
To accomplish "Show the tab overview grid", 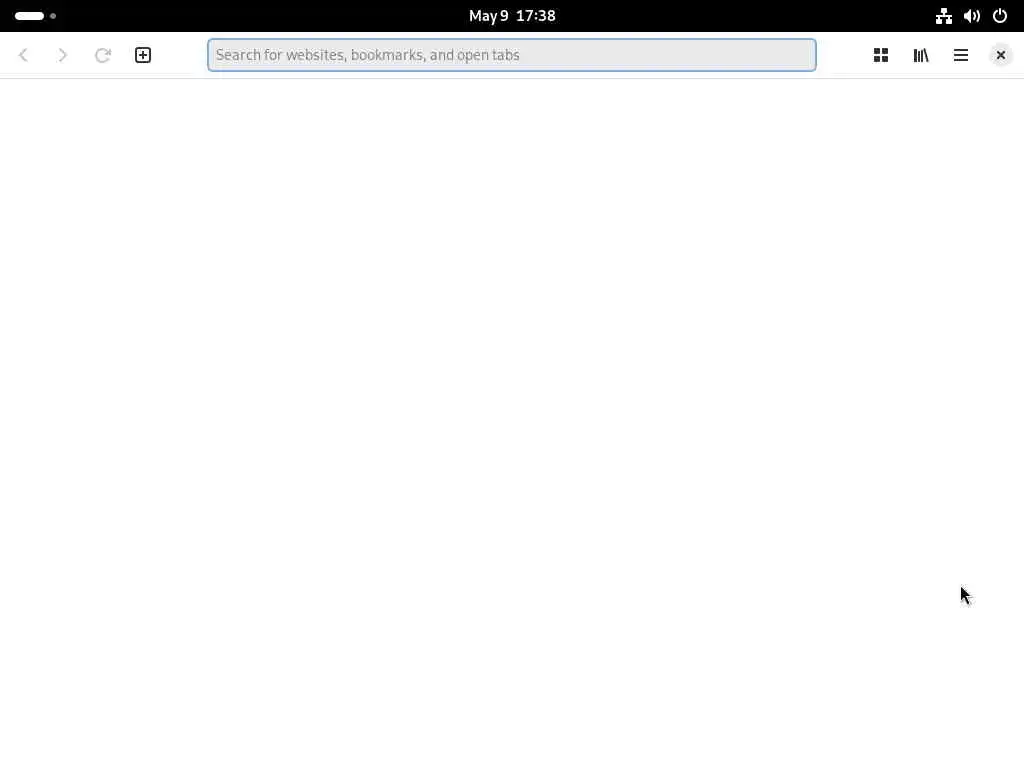I will [881, 55].
